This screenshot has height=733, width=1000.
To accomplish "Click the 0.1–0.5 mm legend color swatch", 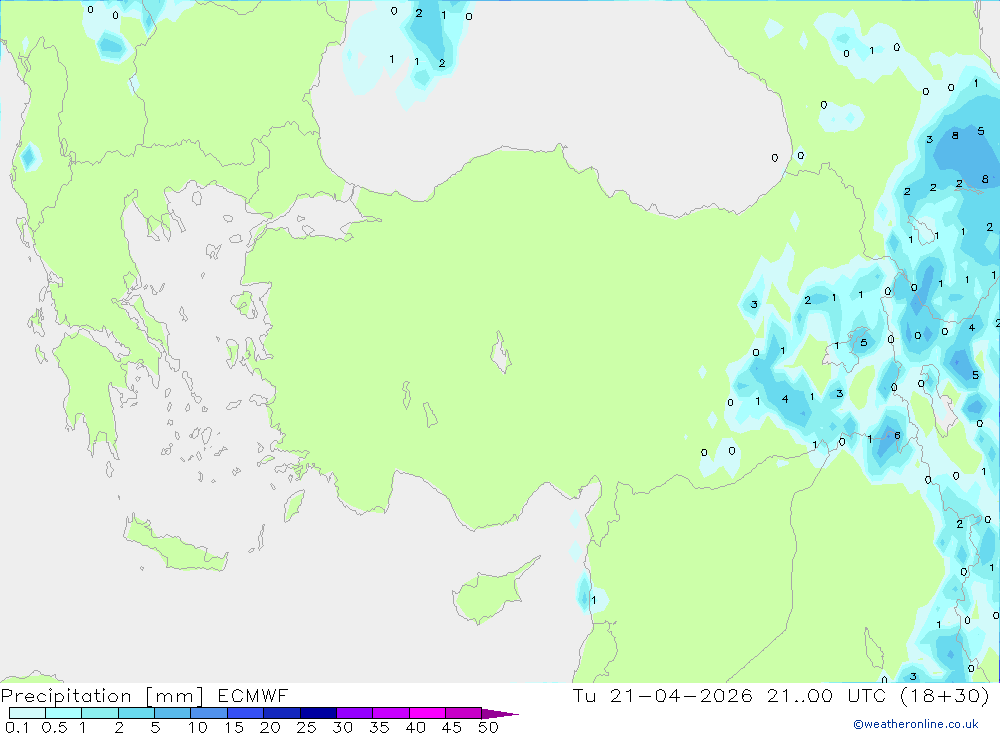I will (27, 713).
